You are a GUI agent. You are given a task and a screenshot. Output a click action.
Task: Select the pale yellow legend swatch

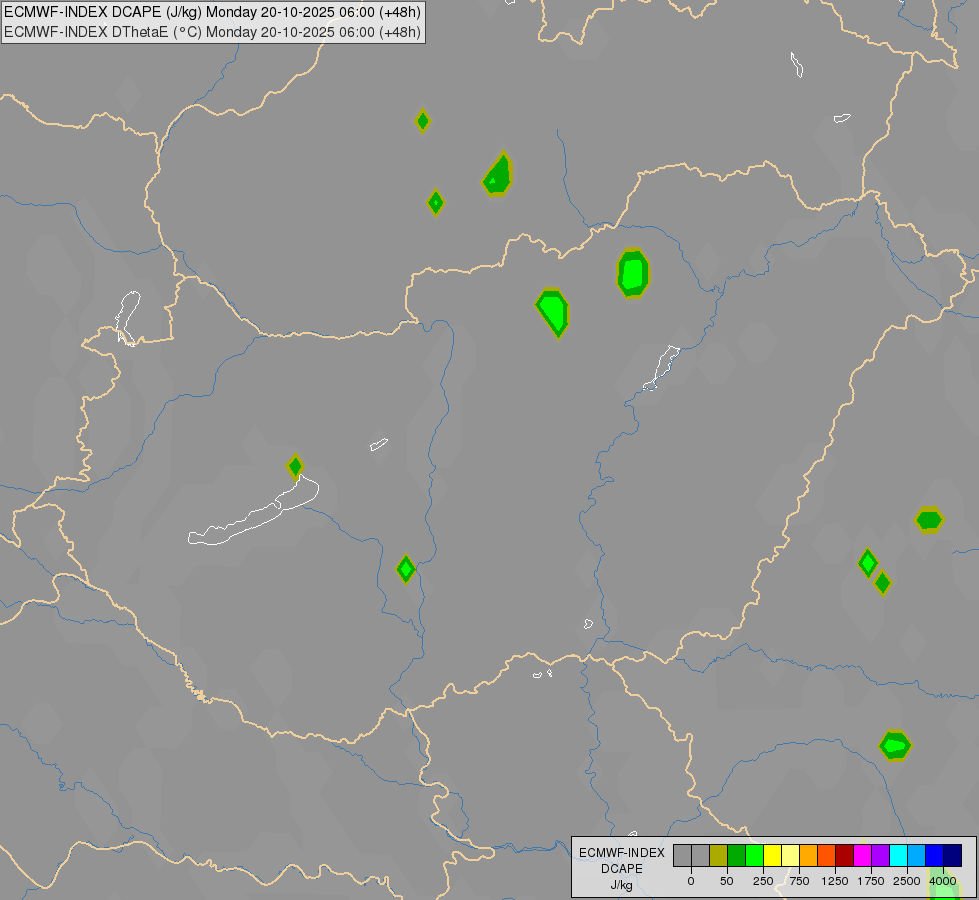pos(790,856)
